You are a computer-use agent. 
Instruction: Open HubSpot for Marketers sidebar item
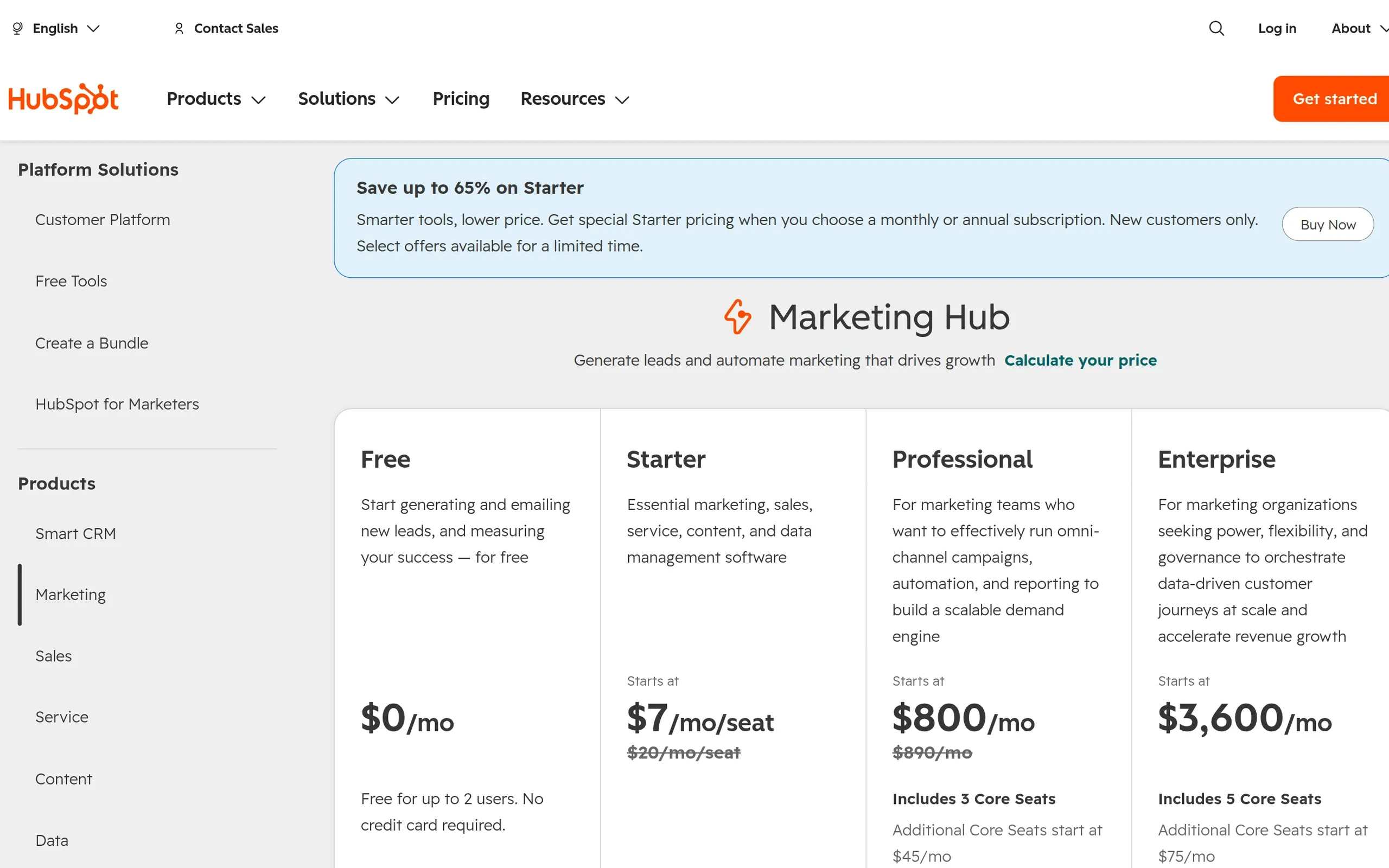coord(117,404)
